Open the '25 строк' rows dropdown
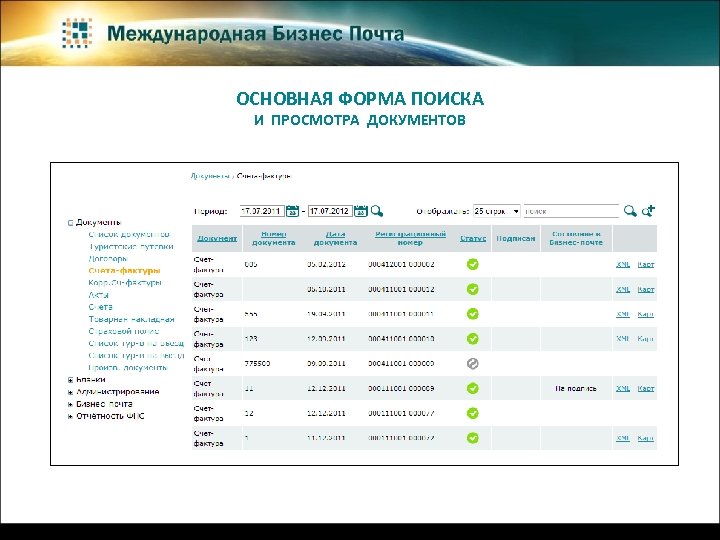Image resolution: width=720 pixels, height=540 pixels. coord(496,211)
